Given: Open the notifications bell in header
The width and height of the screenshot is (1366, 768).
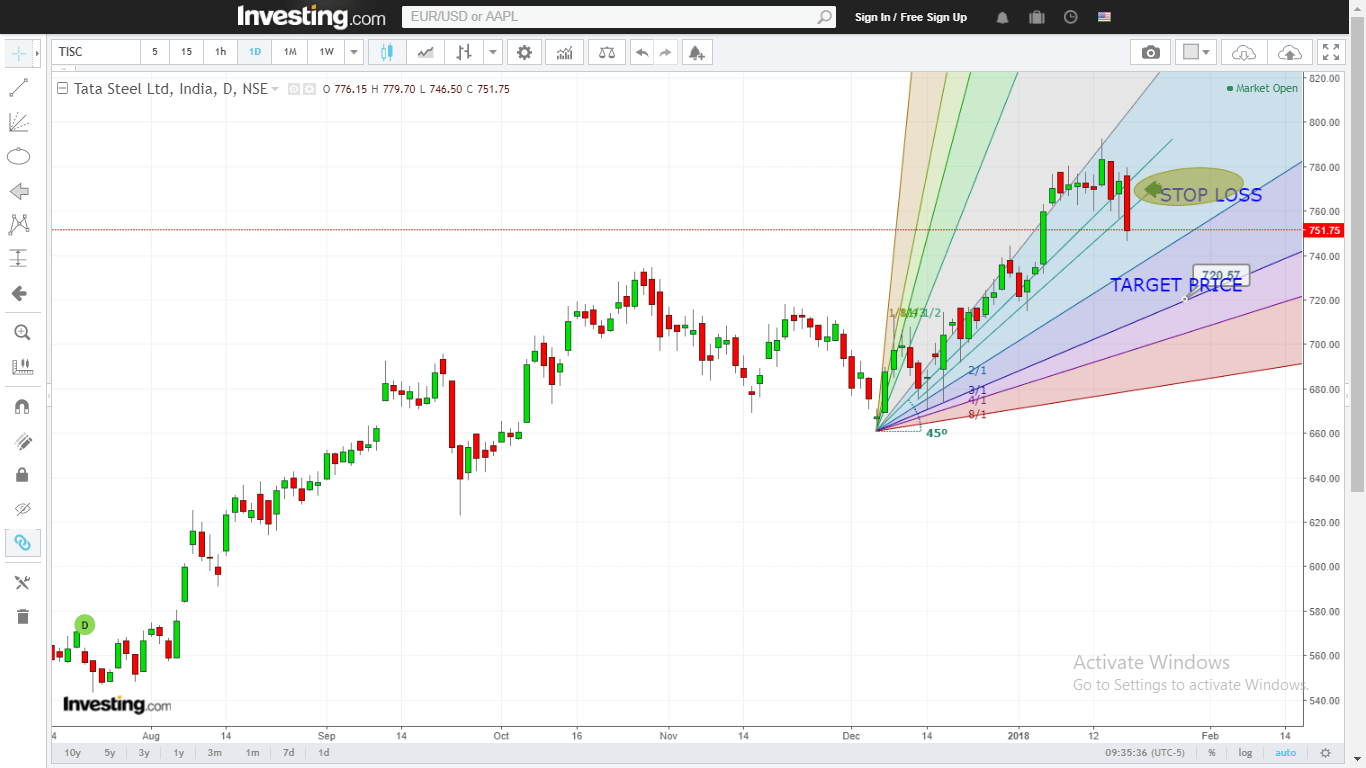Looking at the screenshot, I should [1002, 17].
